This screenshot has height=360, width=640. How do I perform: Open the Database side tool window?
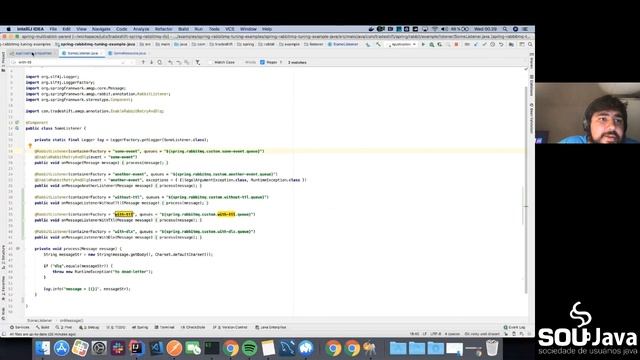tap(531, 86)
